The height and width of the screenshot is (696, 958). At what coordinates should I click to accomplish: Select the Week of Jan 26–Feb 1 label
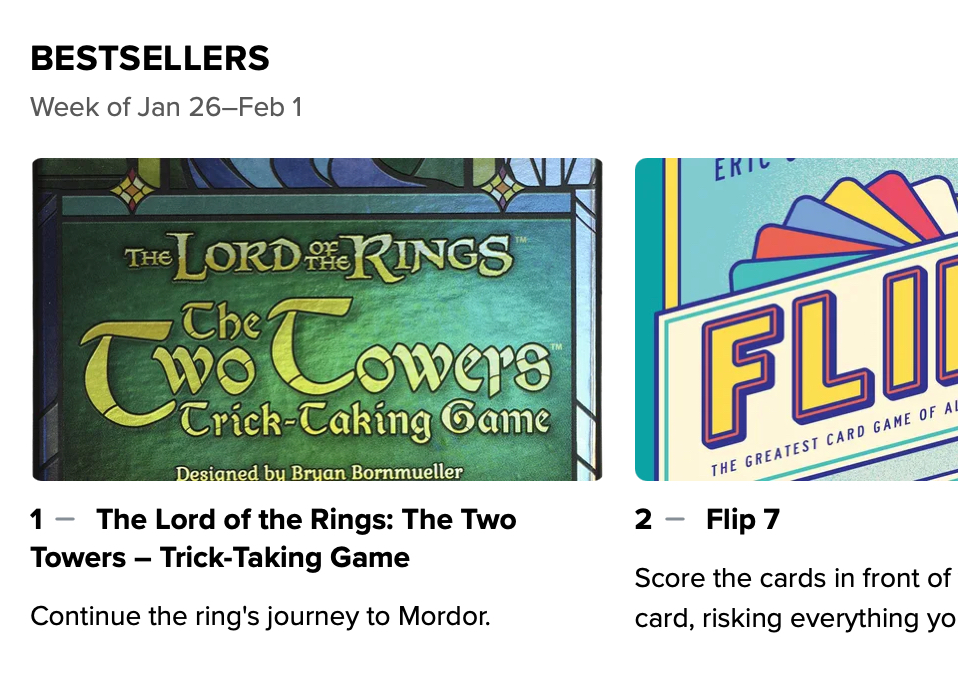point(166,107)
